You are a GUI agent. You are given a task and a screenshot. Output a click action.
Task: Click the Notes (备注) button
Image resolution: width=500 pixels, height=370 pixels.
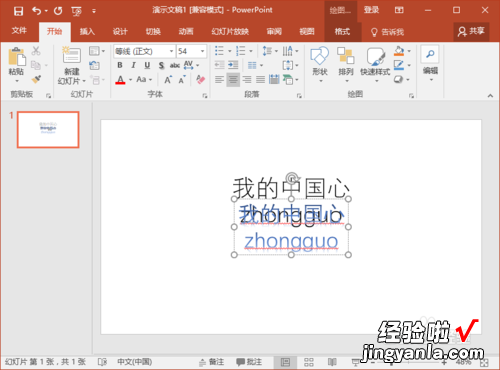click(x=212, y=362)
